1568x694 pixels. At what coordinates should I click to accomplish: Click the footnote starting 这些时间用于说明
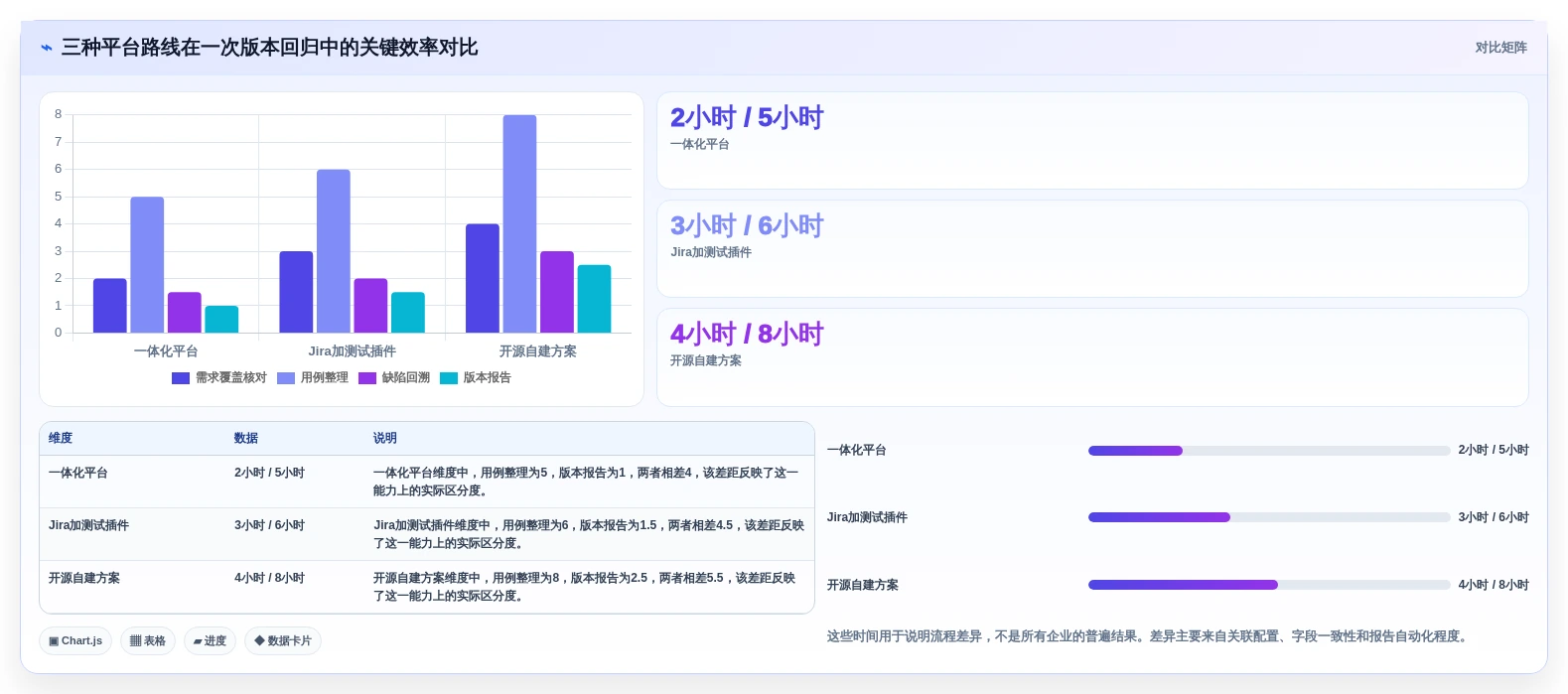(x=1150, y=636)
